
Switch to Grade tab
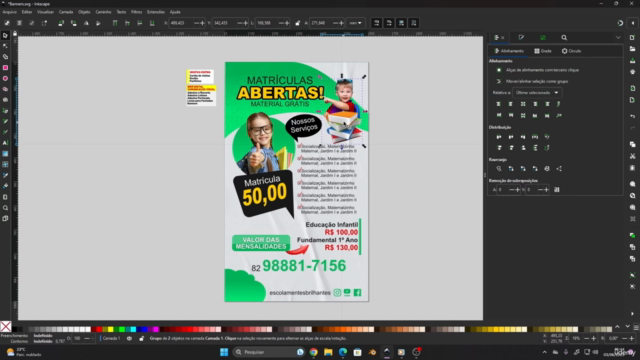click(543, 51)
